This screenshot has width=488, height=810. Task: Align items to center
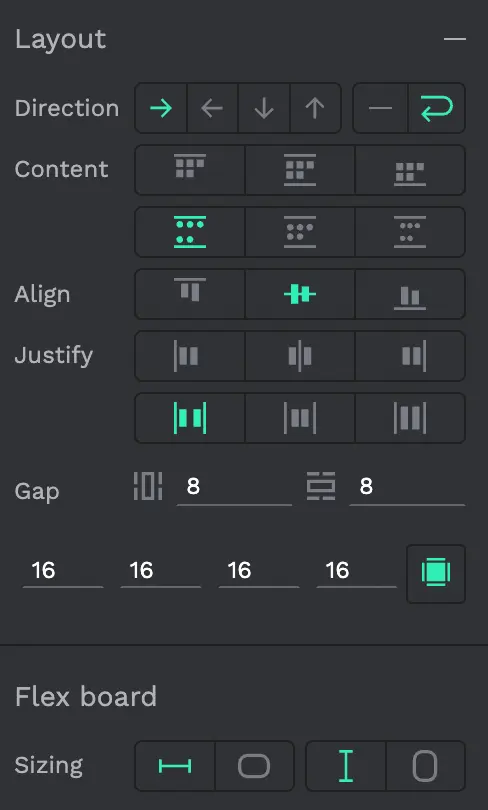(300, 294)
